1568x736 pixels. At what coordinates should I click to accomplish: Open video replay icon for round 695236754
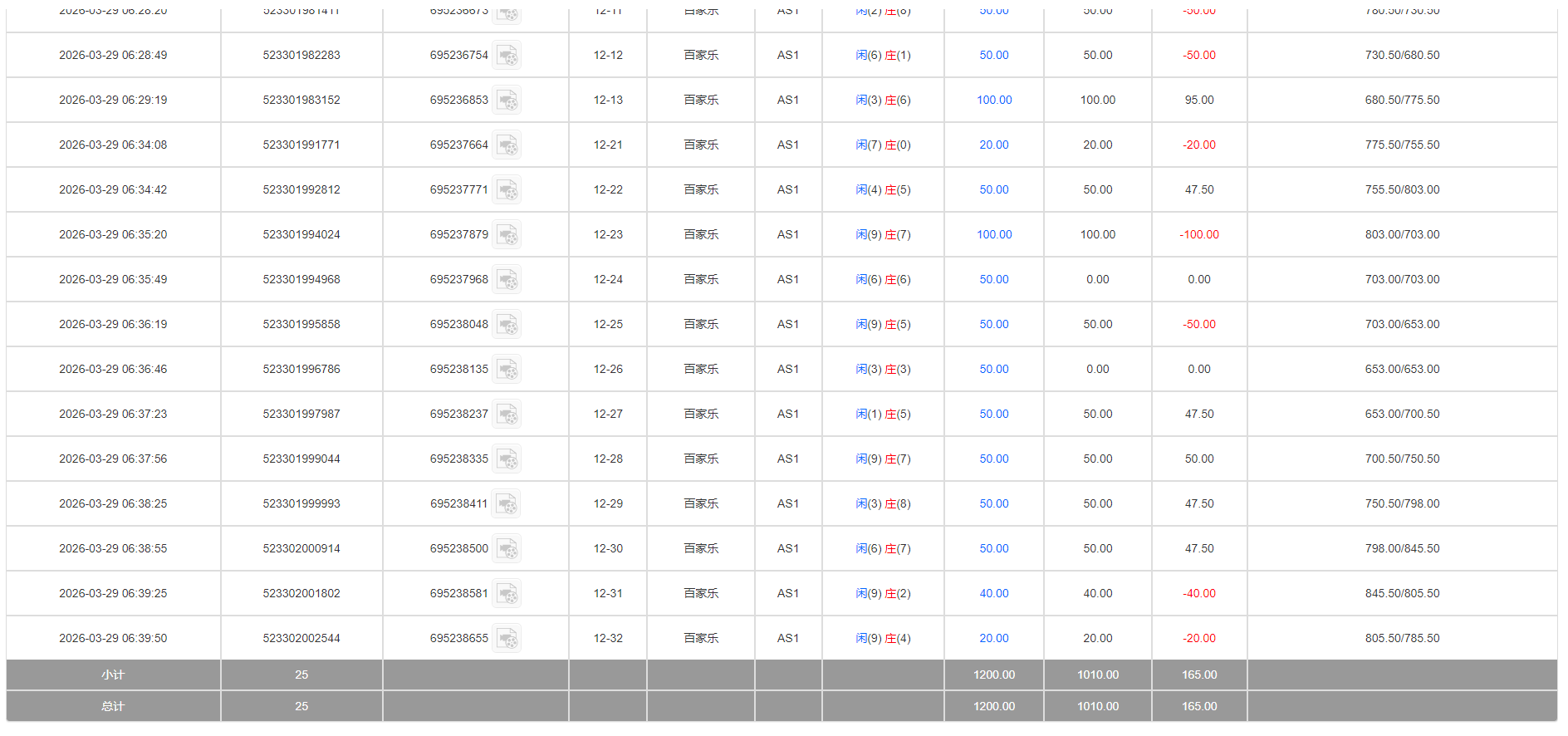click(507, 56)
